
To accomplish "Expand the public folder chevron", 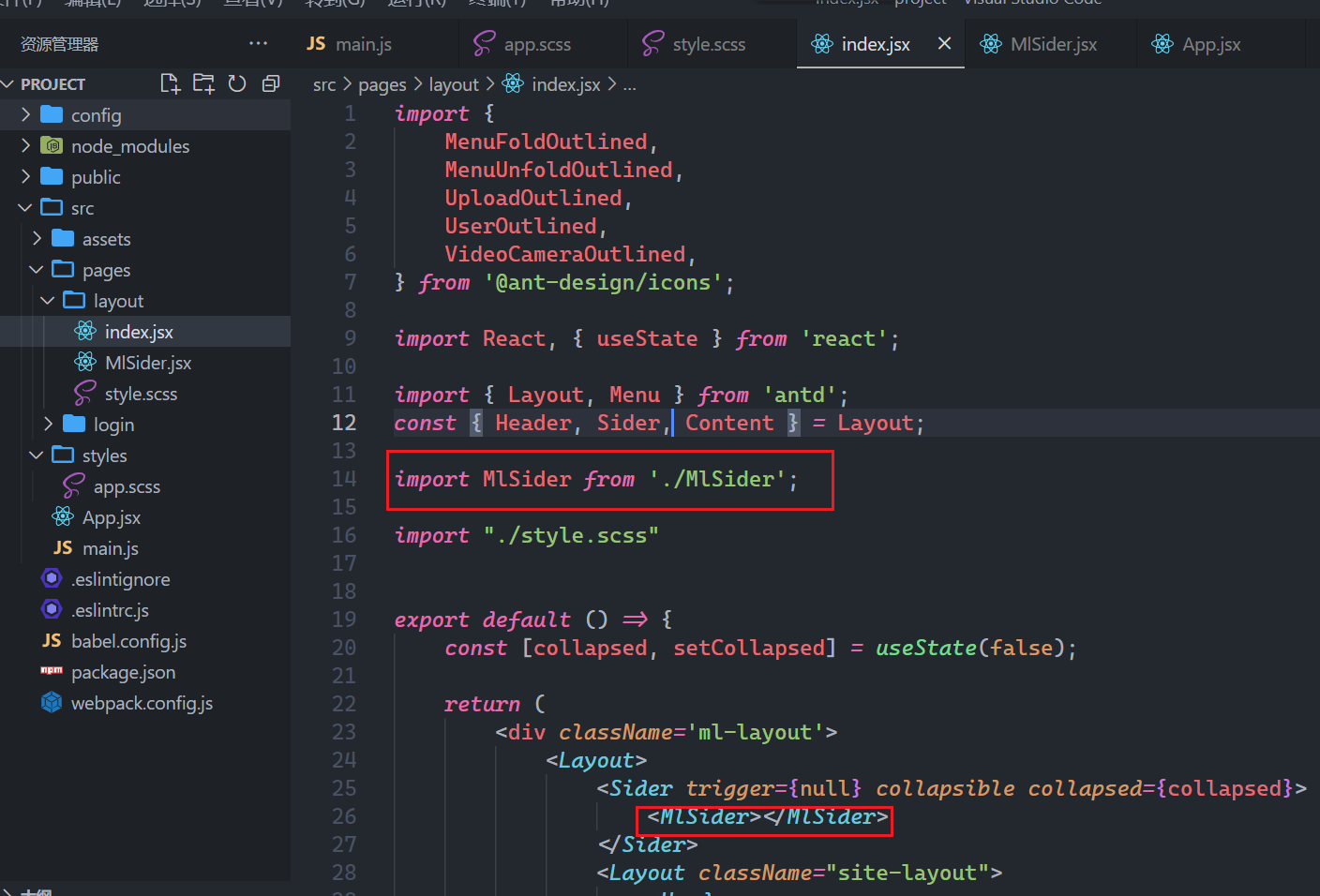I will (25, 177).
